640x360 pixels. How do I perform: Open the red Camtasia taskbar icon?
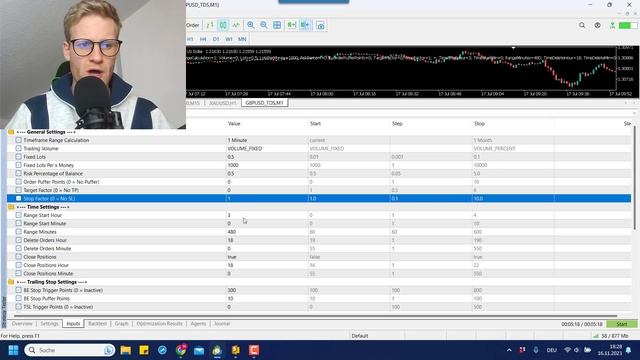(254, 350)
